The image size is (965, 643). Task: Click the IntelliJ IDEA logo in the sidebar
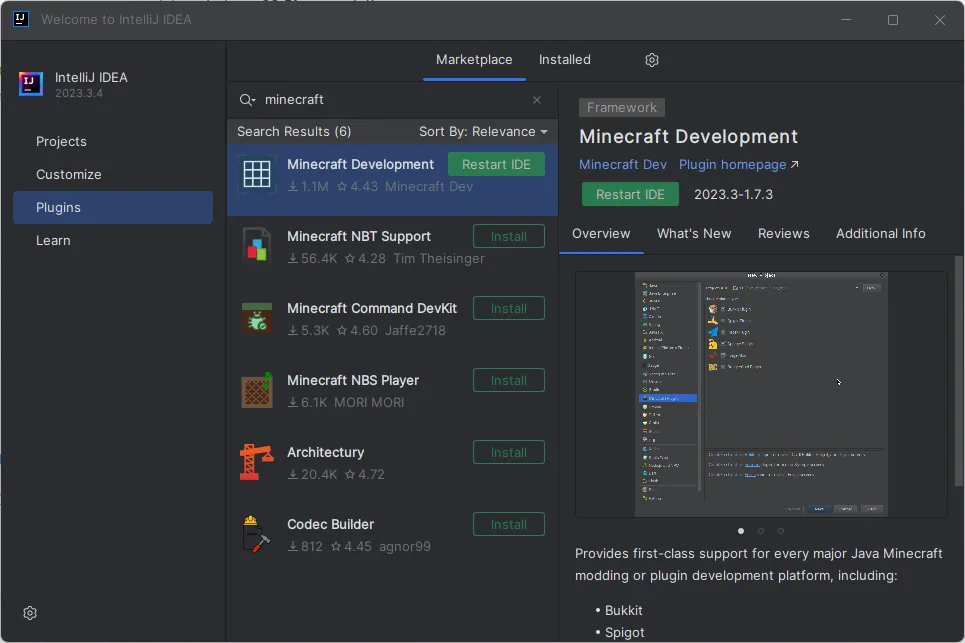coord(31,84)
